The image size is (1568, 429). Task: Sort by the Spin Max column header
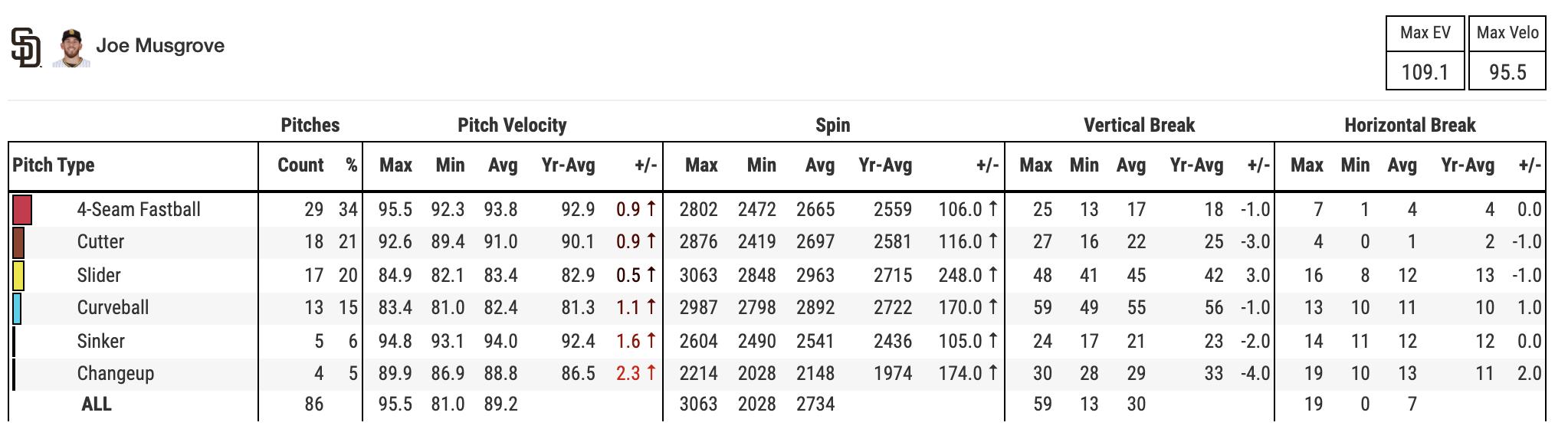click(x=701, y=165)
